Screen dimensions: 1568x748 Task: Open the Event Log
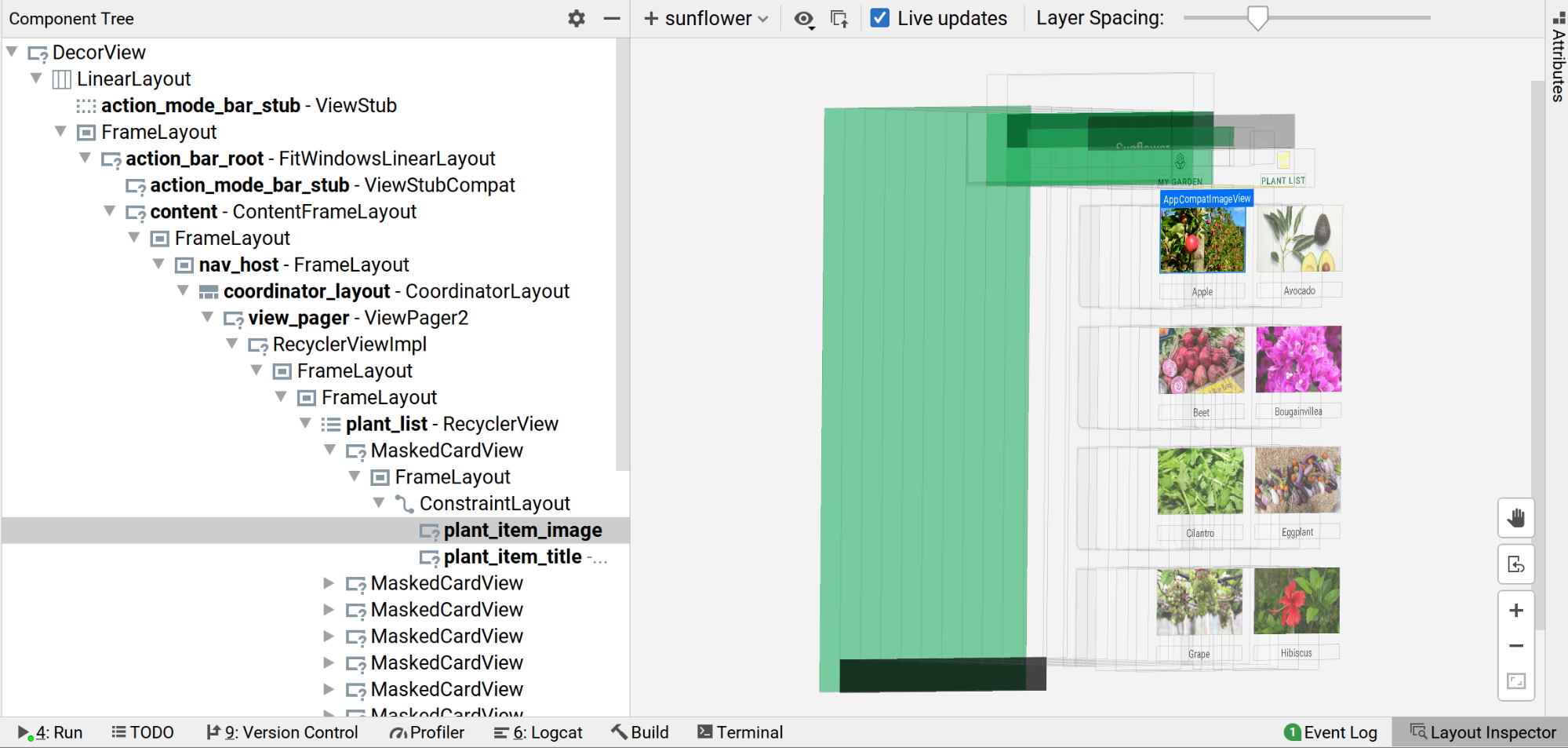pos(1331,732)
